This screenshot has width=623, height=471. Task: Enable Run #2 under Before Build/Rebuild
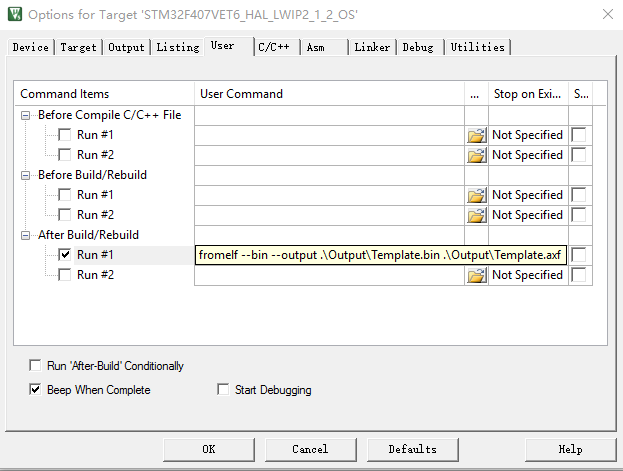click(x=65, y=215)
